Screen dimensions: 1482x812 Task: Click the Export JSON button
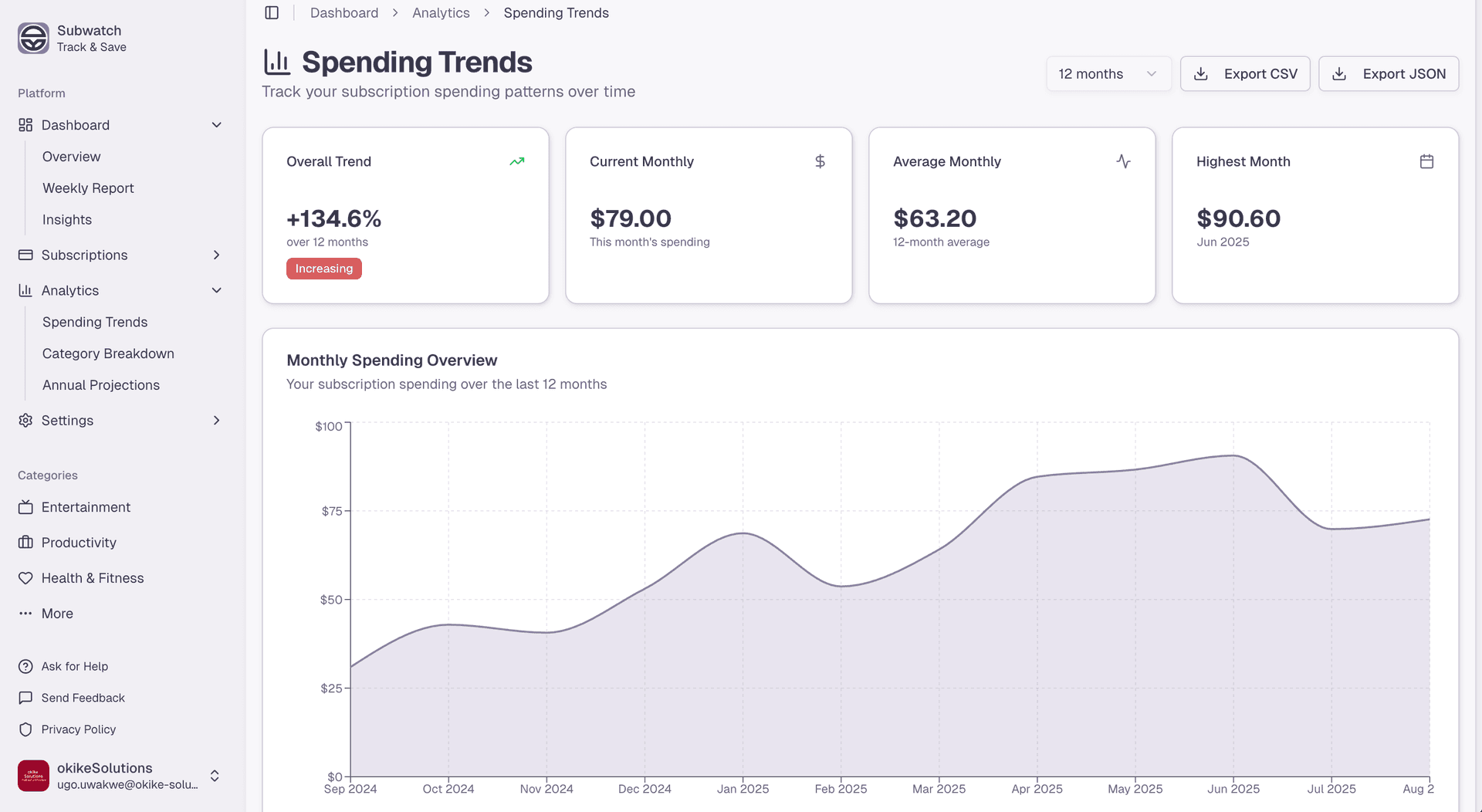click(x=1389, y=73)
